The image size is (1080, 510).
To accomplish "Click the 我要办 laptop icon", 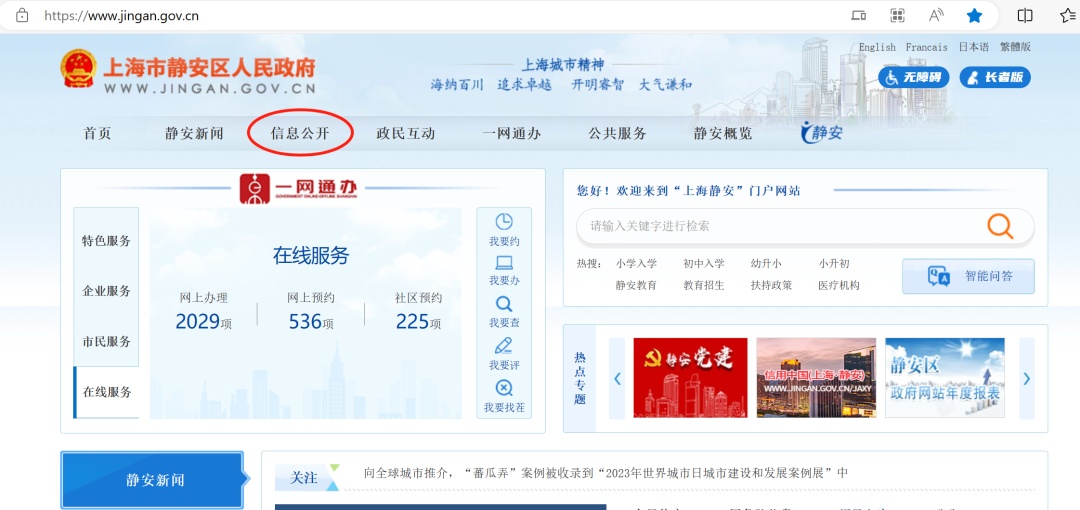I will tap(504, 263).
